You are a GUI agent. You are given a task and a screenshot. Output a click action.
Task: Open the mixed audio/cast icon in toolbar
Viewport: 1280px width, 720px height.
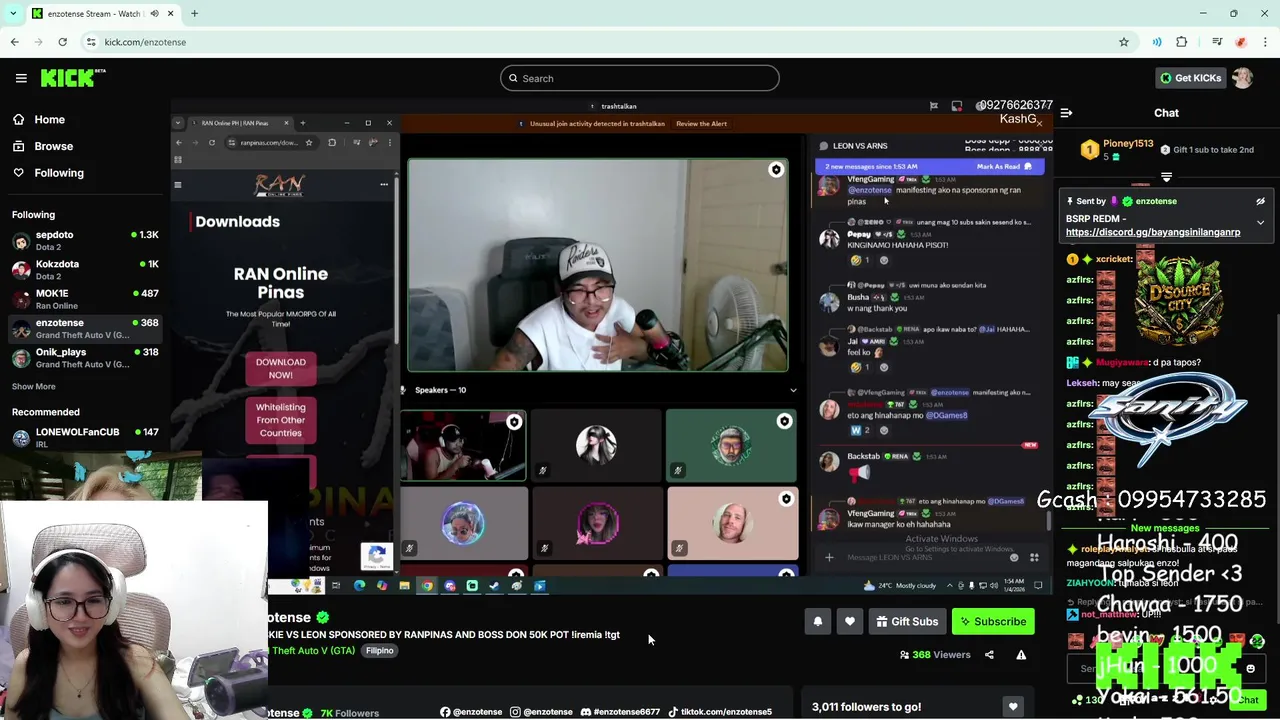pyautogui.click(x=1156, y=42)
